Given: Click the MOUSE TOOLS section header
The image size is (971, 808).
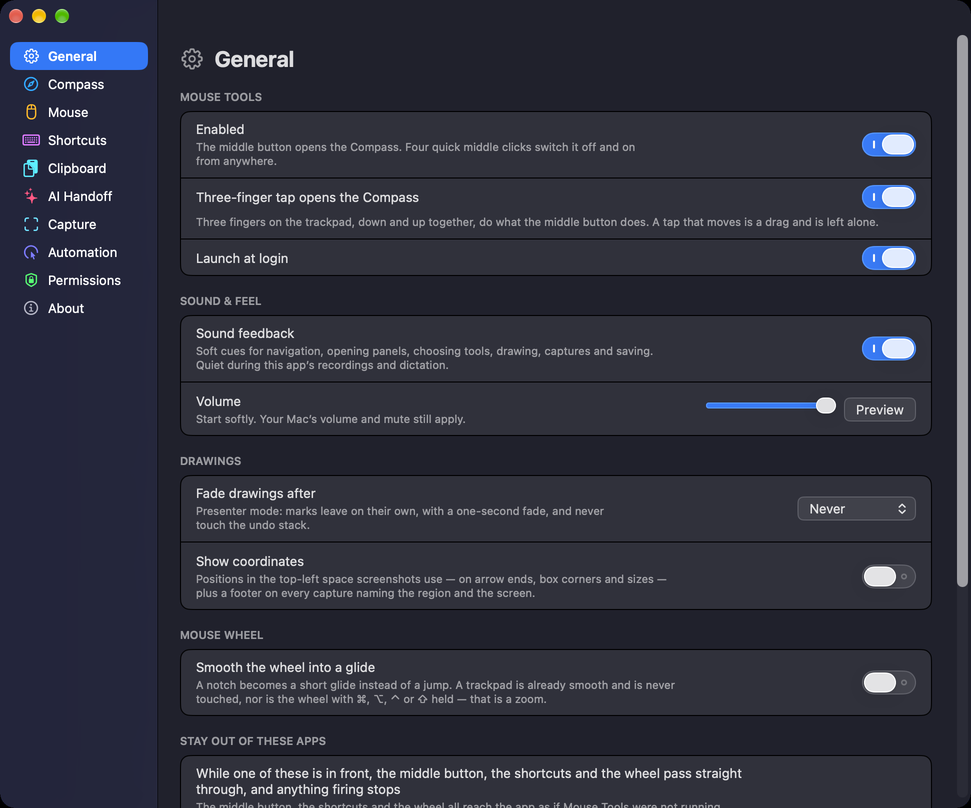Looking at the screenshot, I should click(221, 97).
